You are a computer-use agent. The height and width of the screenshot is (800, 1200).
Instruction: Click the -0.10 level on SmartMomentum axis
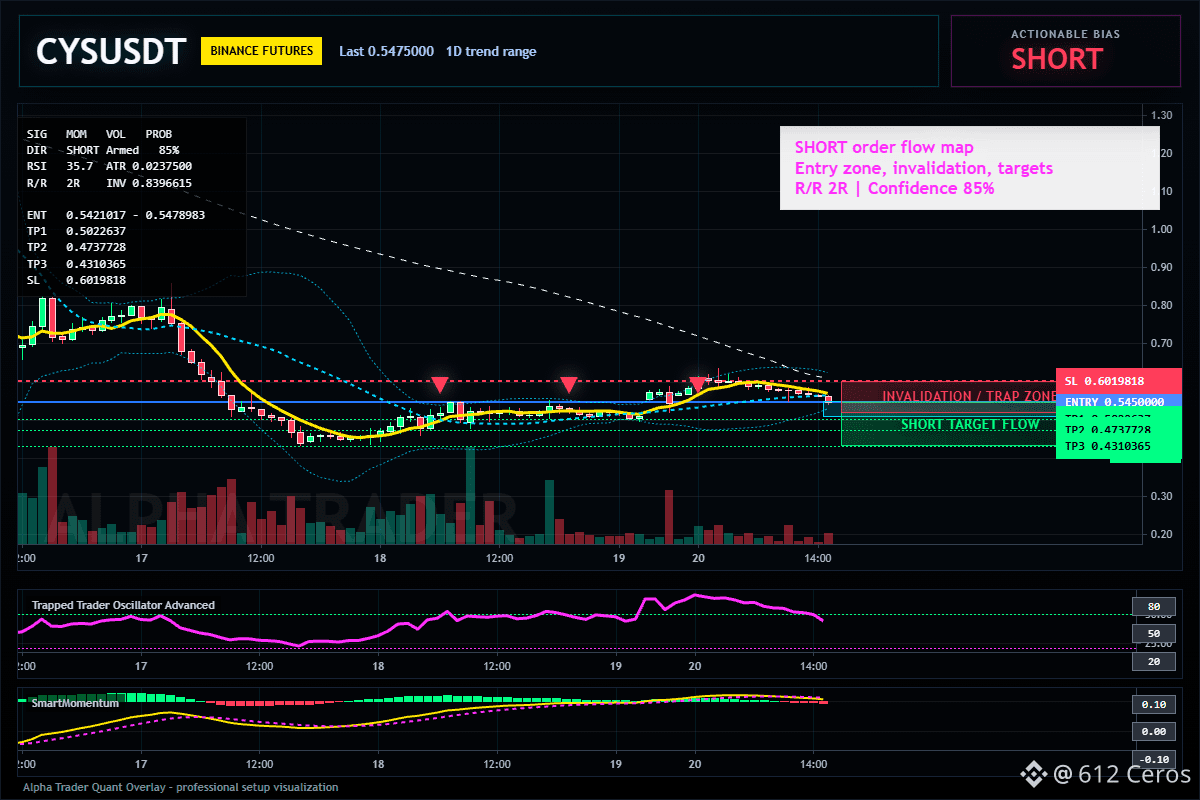[1153, 759]
